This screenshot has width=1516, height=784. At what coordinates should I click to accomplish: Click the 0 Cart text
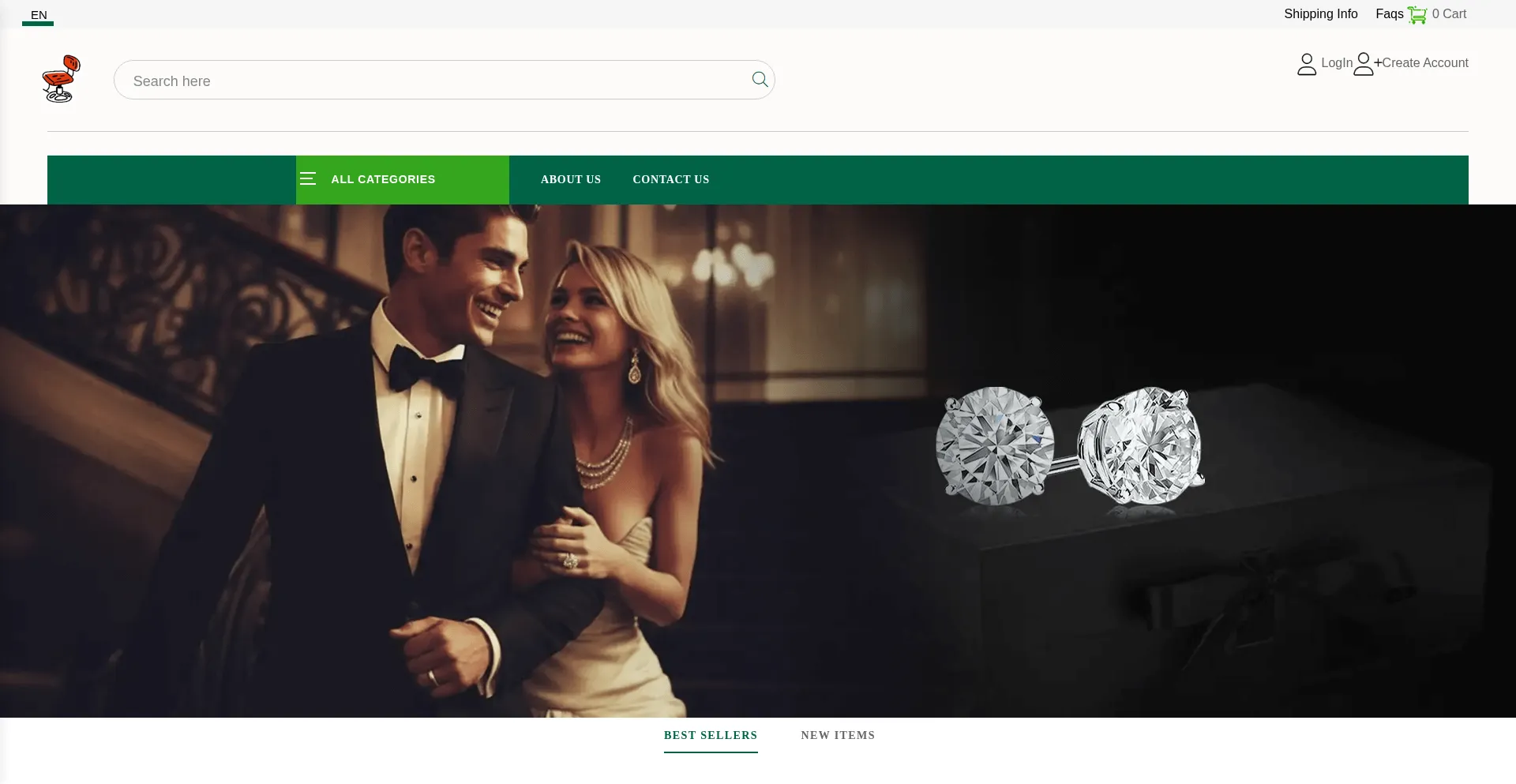(x=1449, y=14)
